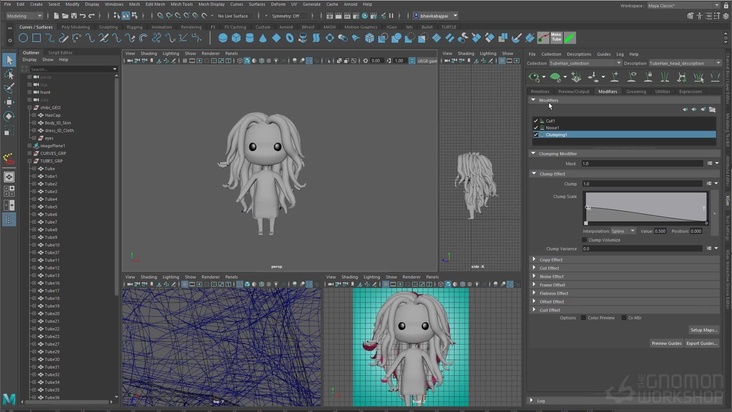Switch to the Grooming tab
732x412 pixels.
(636, 91)
